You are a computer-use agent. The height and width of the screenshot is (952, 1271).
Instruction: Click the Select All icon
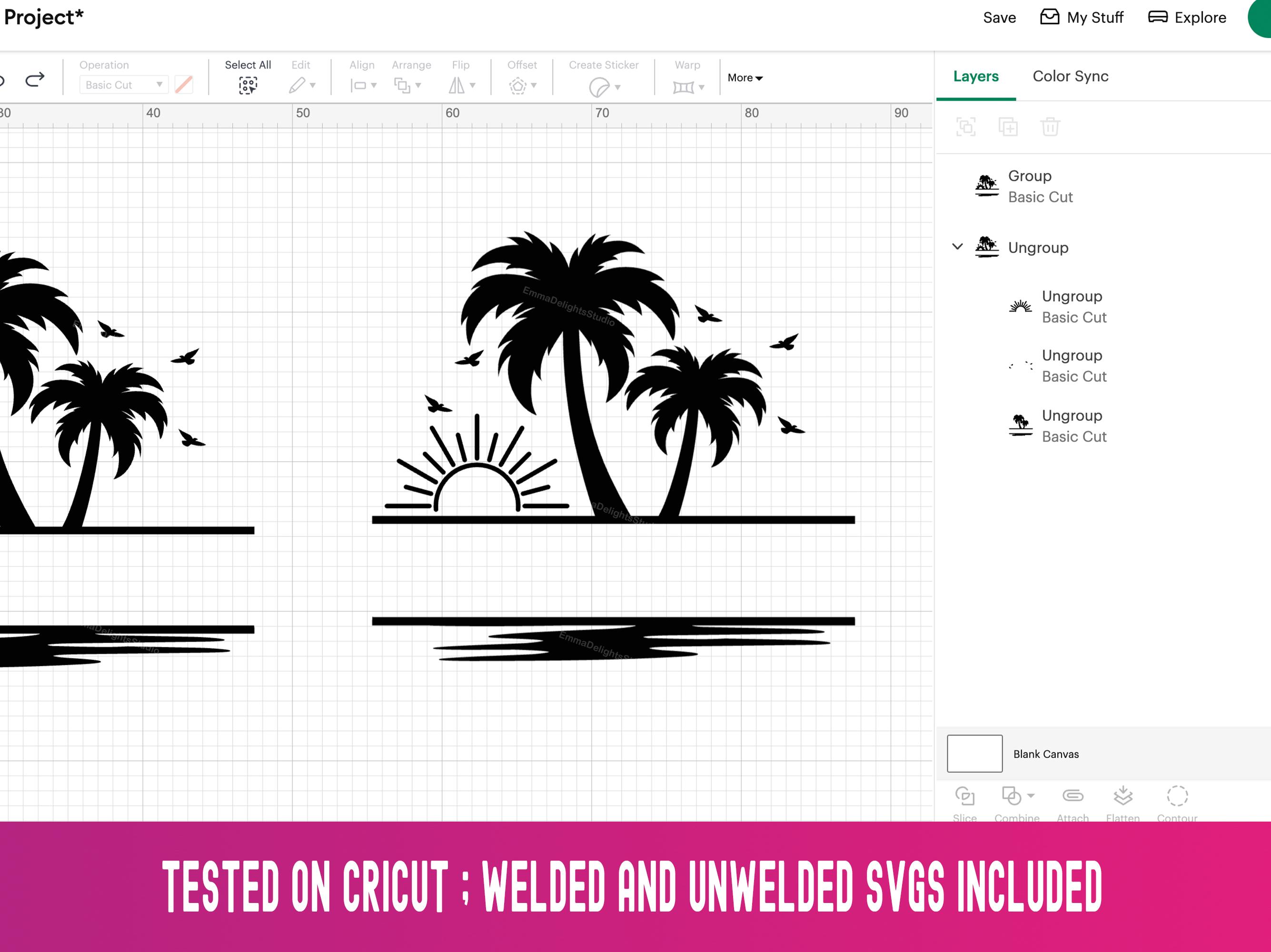coord(248,86)
